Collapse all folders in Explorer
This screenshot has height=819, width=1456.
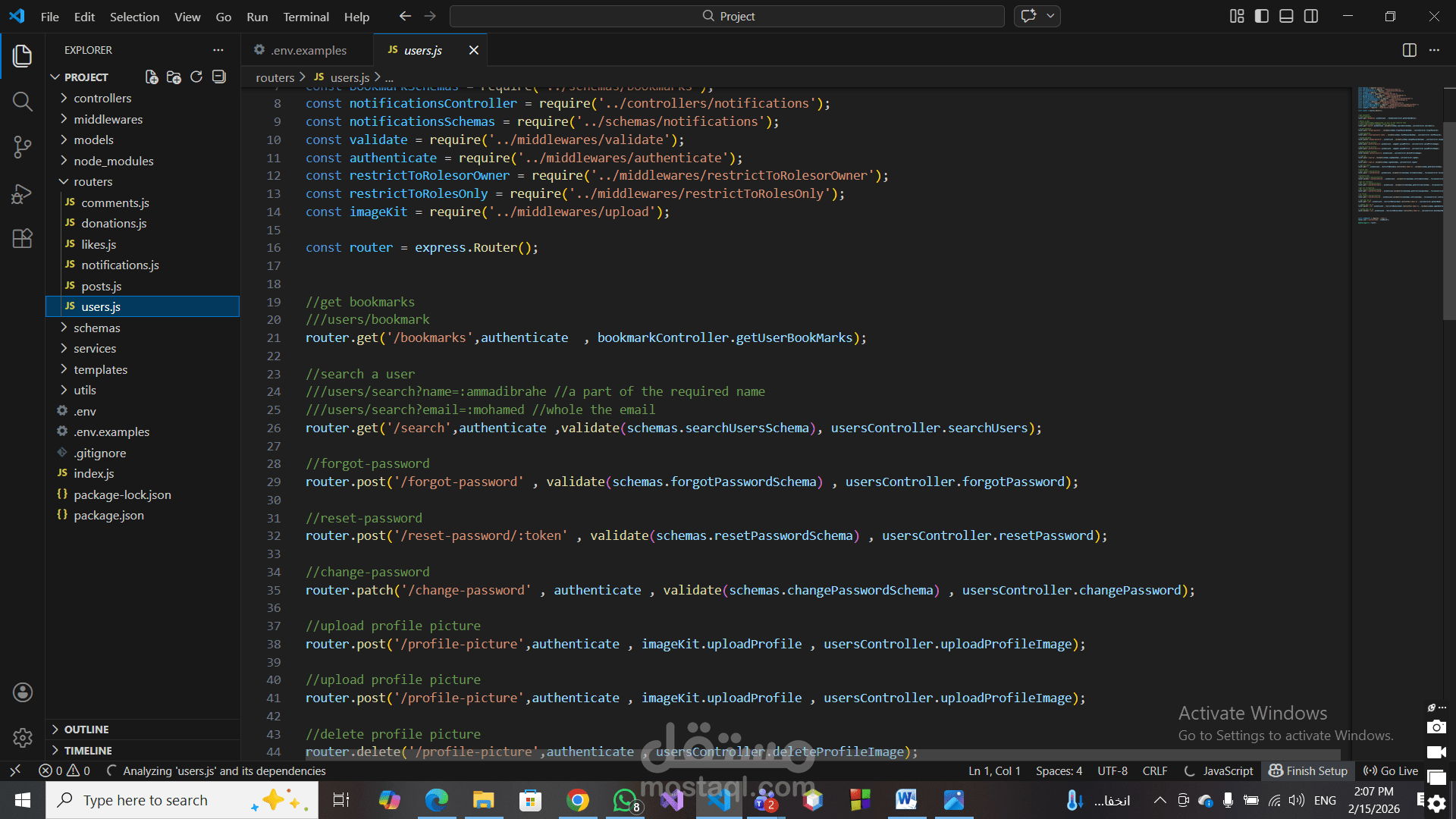tap(219, 77)
